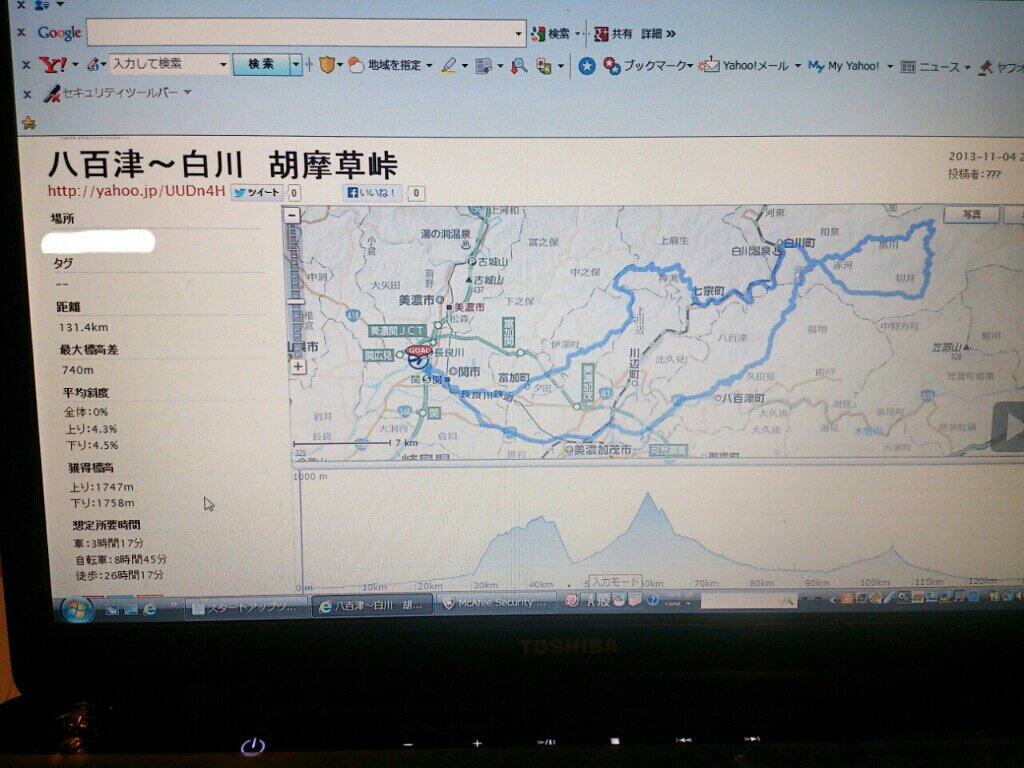Click the user accounts icon at window top
This screenshot has width=1024, height=768.
tap(42, 5)
